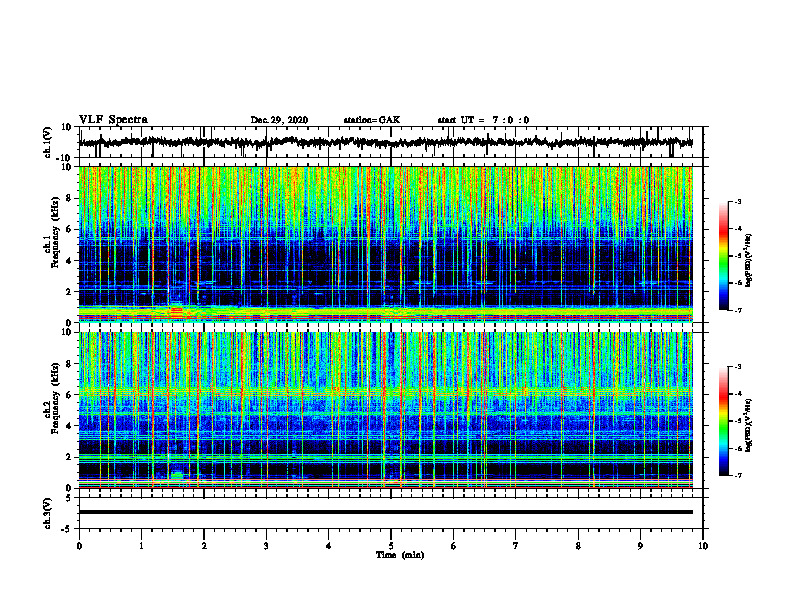
Task: Click the "-7" label on upper color bar
Action: coord(737,310)
